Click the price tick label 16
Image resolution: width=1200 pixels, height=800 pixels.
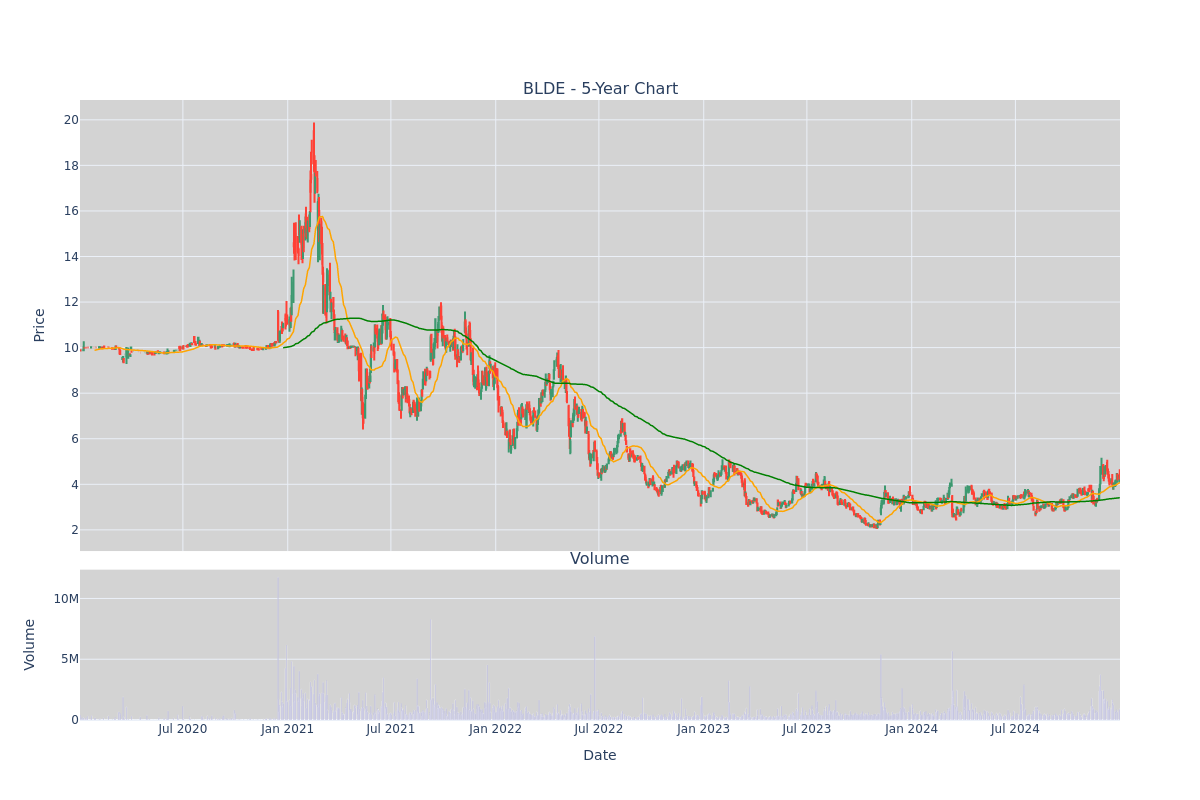pyautogui.click(x=71, y=211)
